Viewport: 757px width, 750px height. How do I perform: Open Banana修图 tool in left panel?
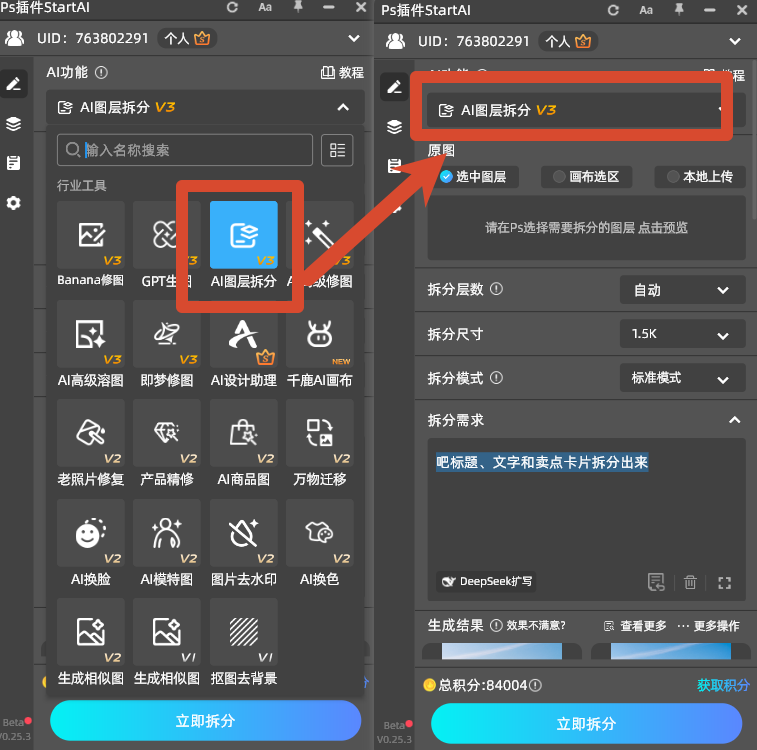[x=90, y=245]
